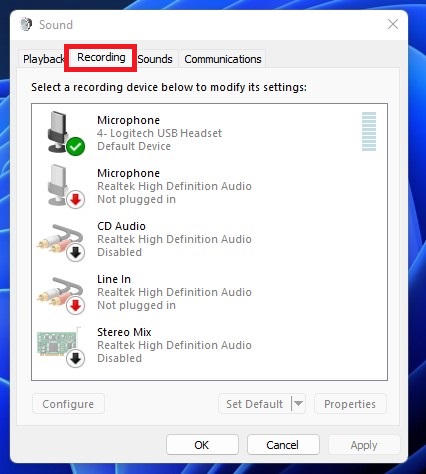Open the Set Default dropdown arrow

[298, 404]
